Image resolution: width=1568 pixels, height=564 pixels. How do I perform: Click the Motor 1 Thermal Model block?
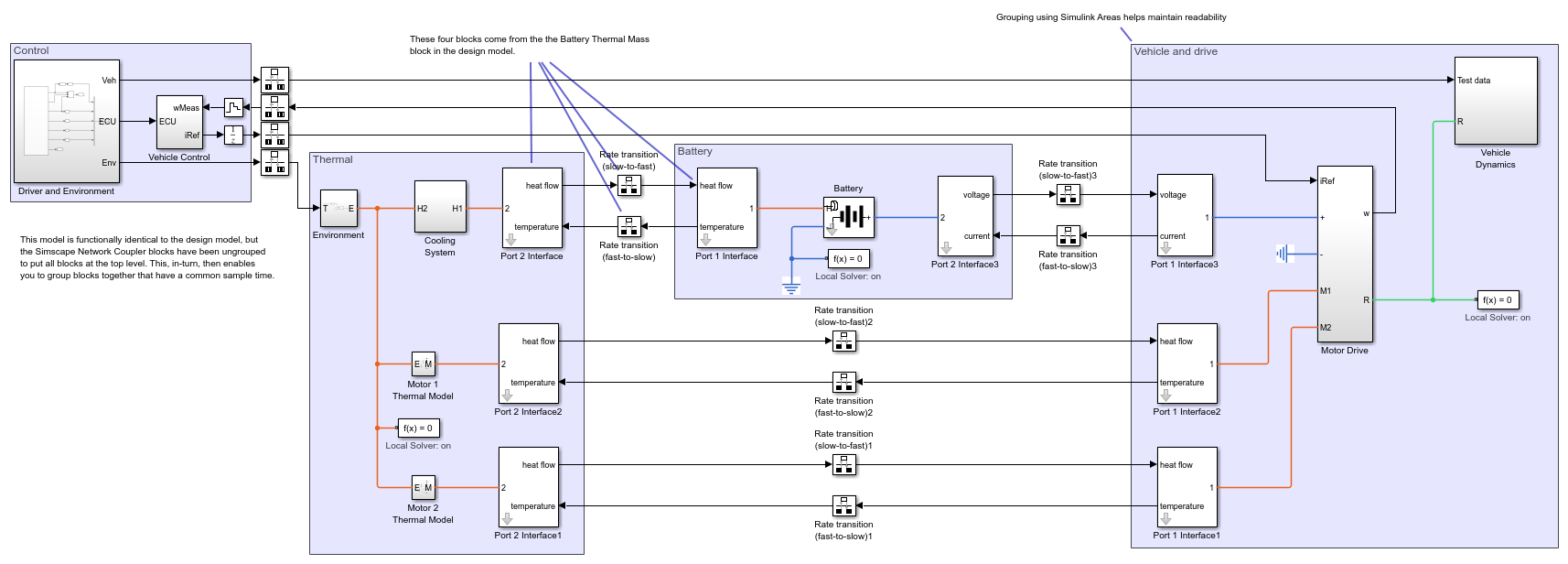424,364
